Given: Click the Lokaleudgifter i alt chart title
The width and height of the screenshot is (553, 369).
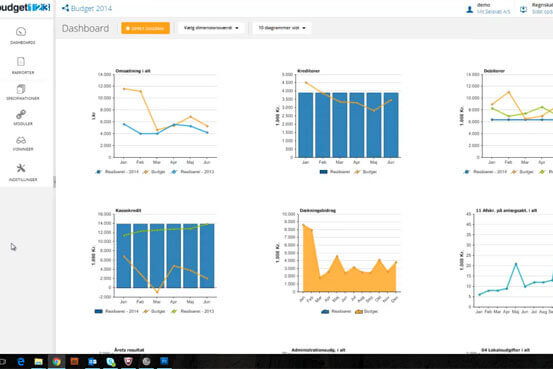Looking at the screenshot, I should click(x=505, y=350).
